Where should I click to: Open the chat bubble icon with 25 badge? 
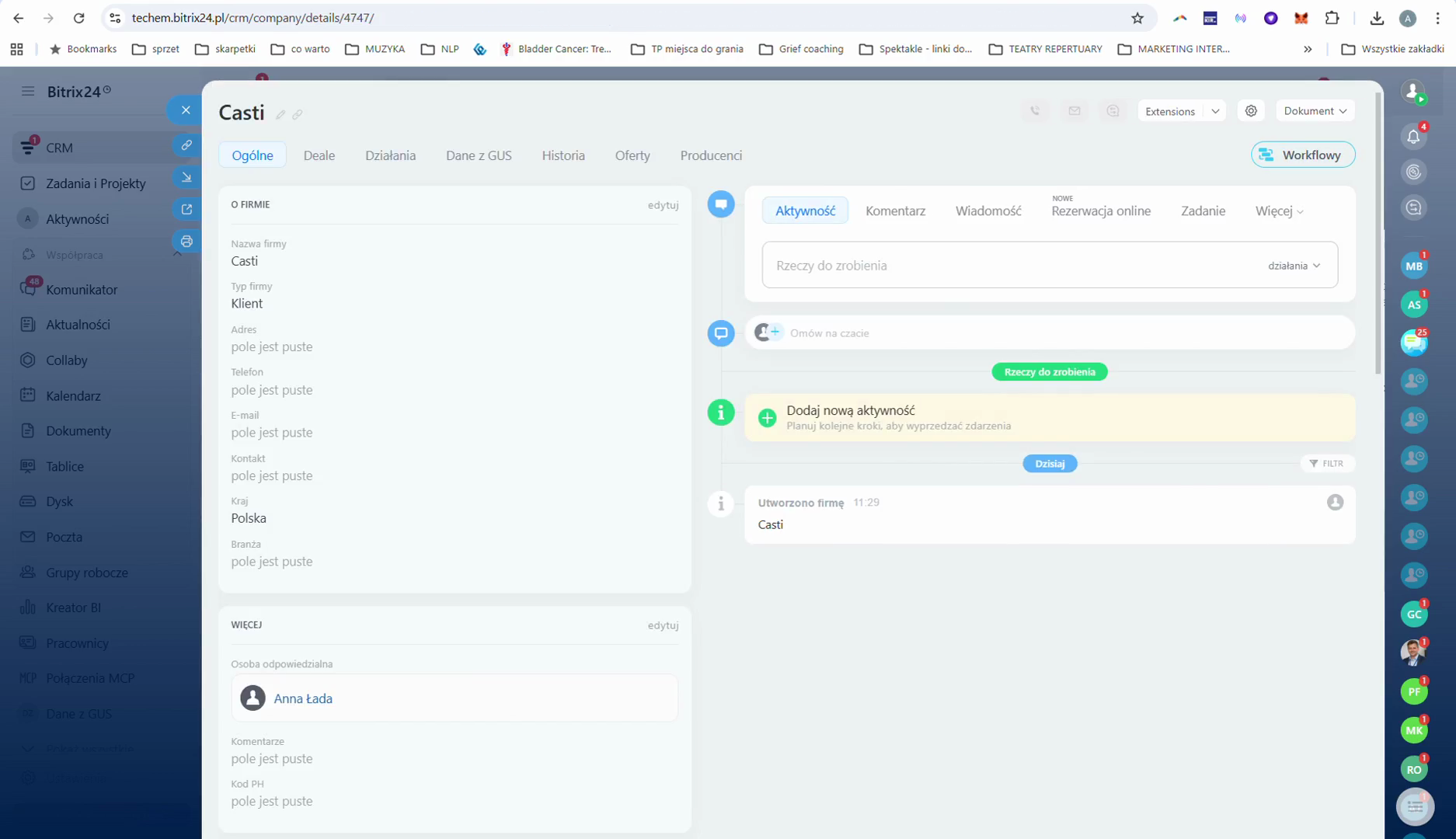click(x=1413, y=343)
